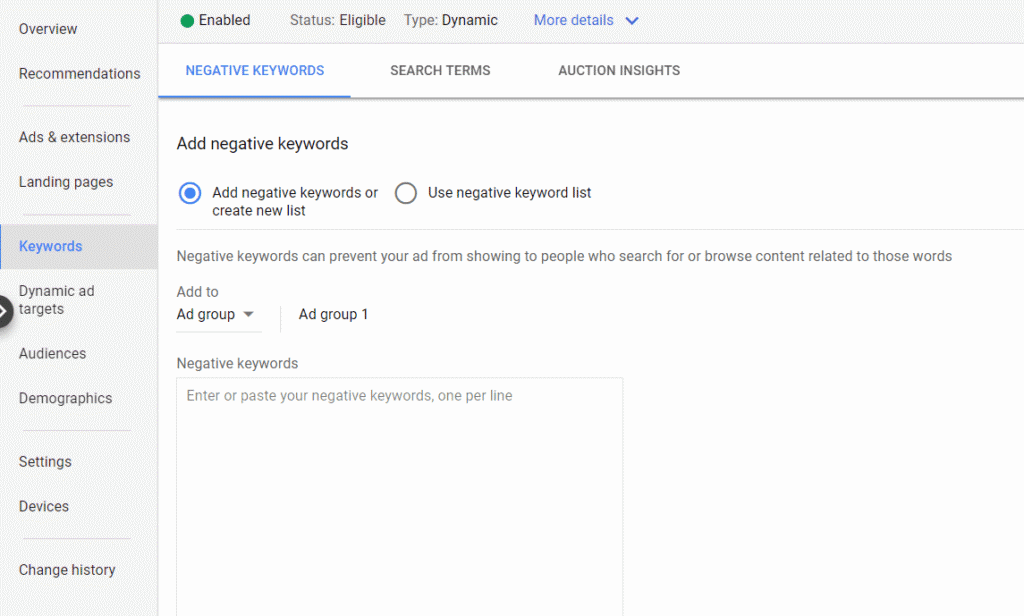The height and width of the screenshot is (616, 1024).
Task: Select the NEGATIVE KEYWORDS tab
Action: point(253,70)
